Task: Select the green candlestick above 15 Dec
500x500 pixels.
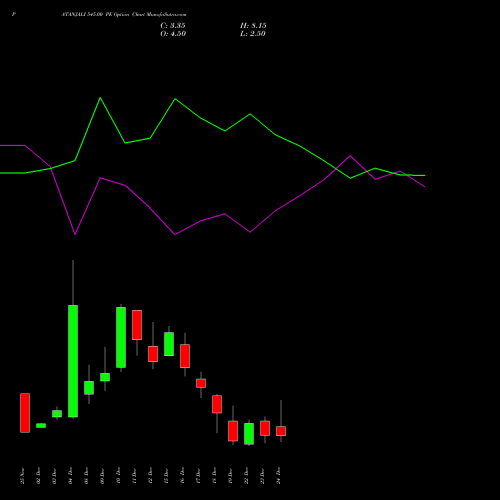Action: [169, 344]
